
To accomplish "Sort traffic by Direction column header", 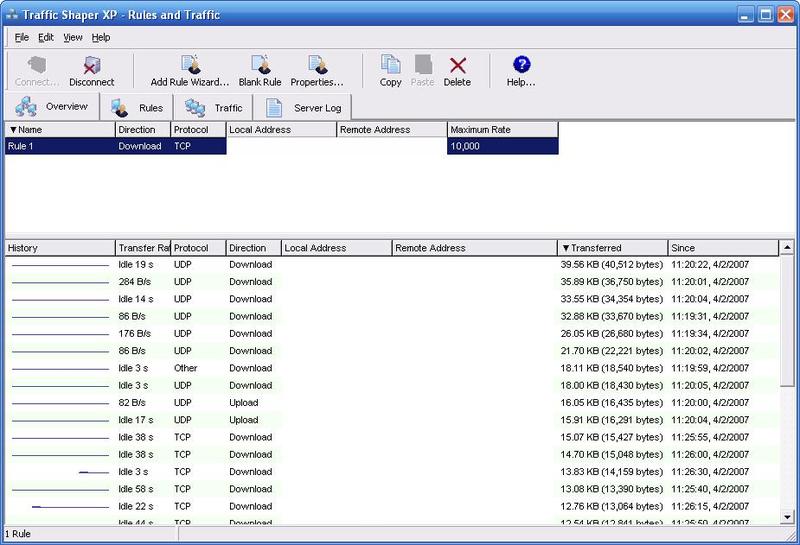I will click(x=254, y=248).
